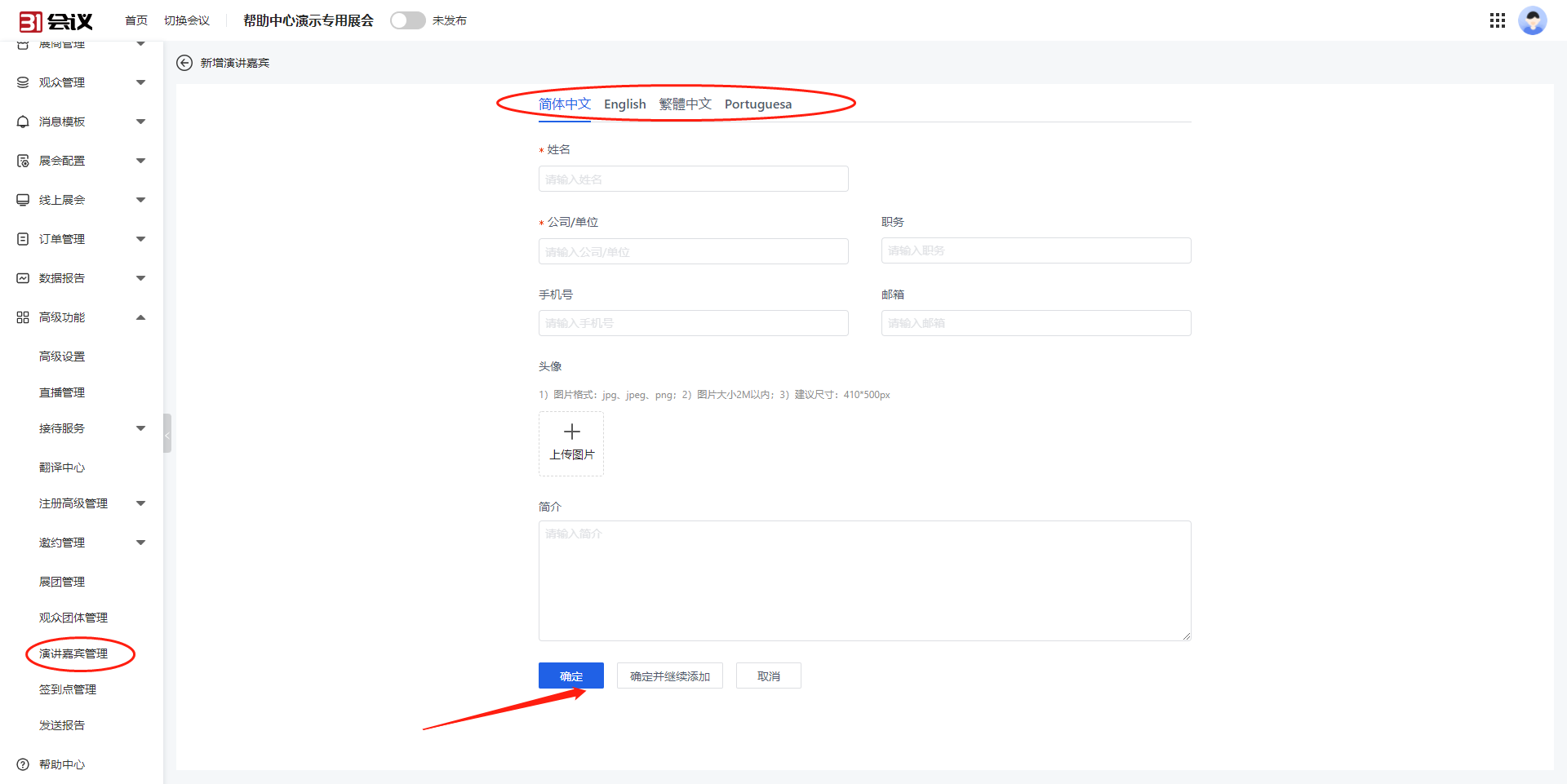The height and width of the screenshot is (784, 1567).
Task: Click the 线上展会 monitor icon
Action: pos(23,200)
